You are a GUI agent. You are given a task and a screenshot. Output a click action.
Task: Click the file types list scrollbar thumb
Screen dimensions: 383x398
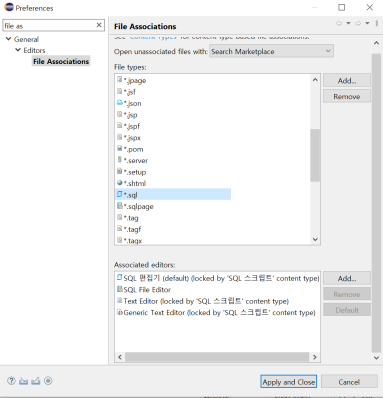pos(315,155)
